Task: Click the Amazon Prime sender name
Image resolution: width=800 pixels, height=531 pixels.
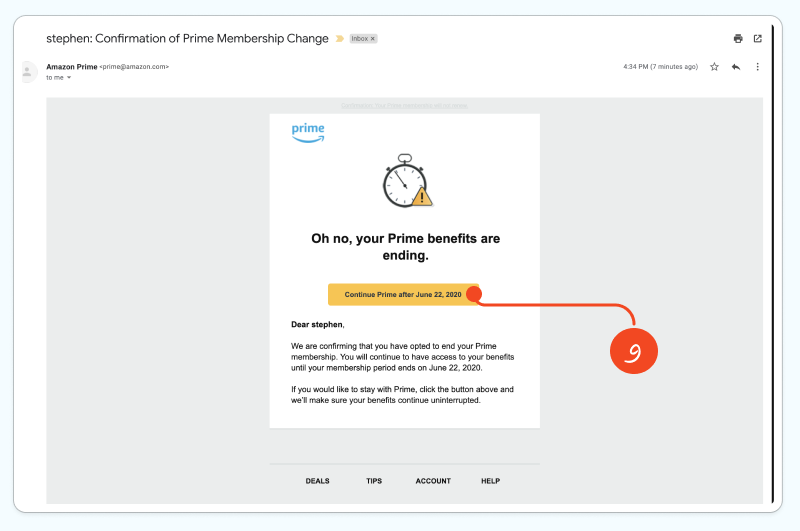Action: click(x=71, y=67)
